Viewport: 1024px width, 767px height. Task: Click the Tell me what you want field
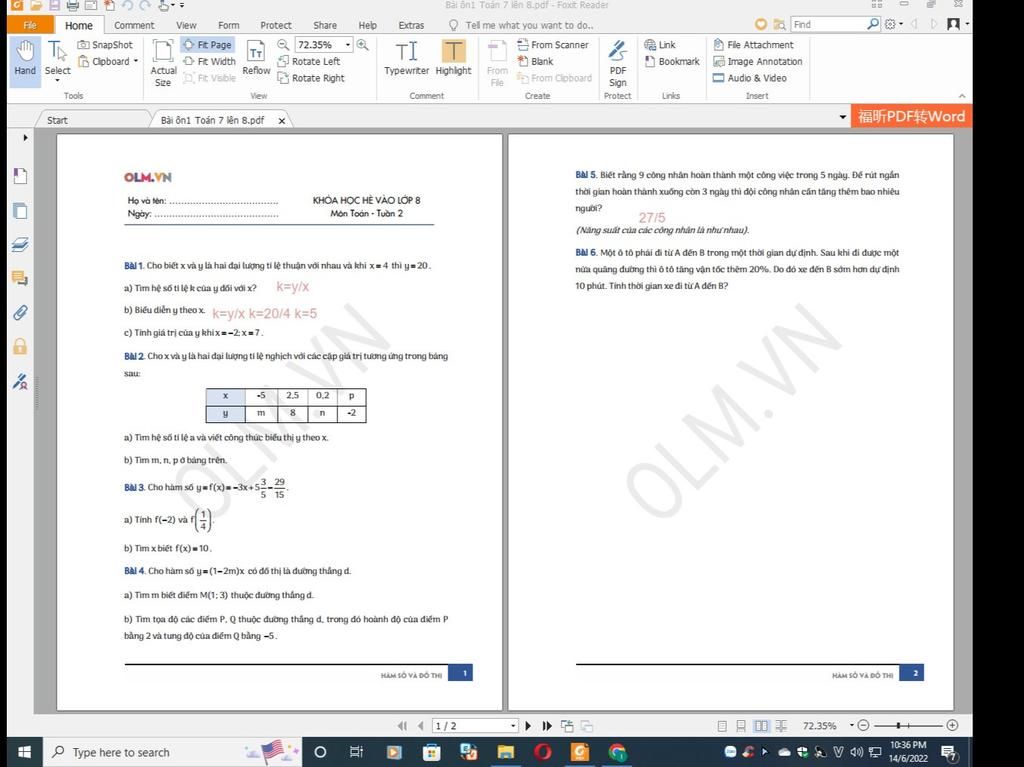tap(529, 25)
